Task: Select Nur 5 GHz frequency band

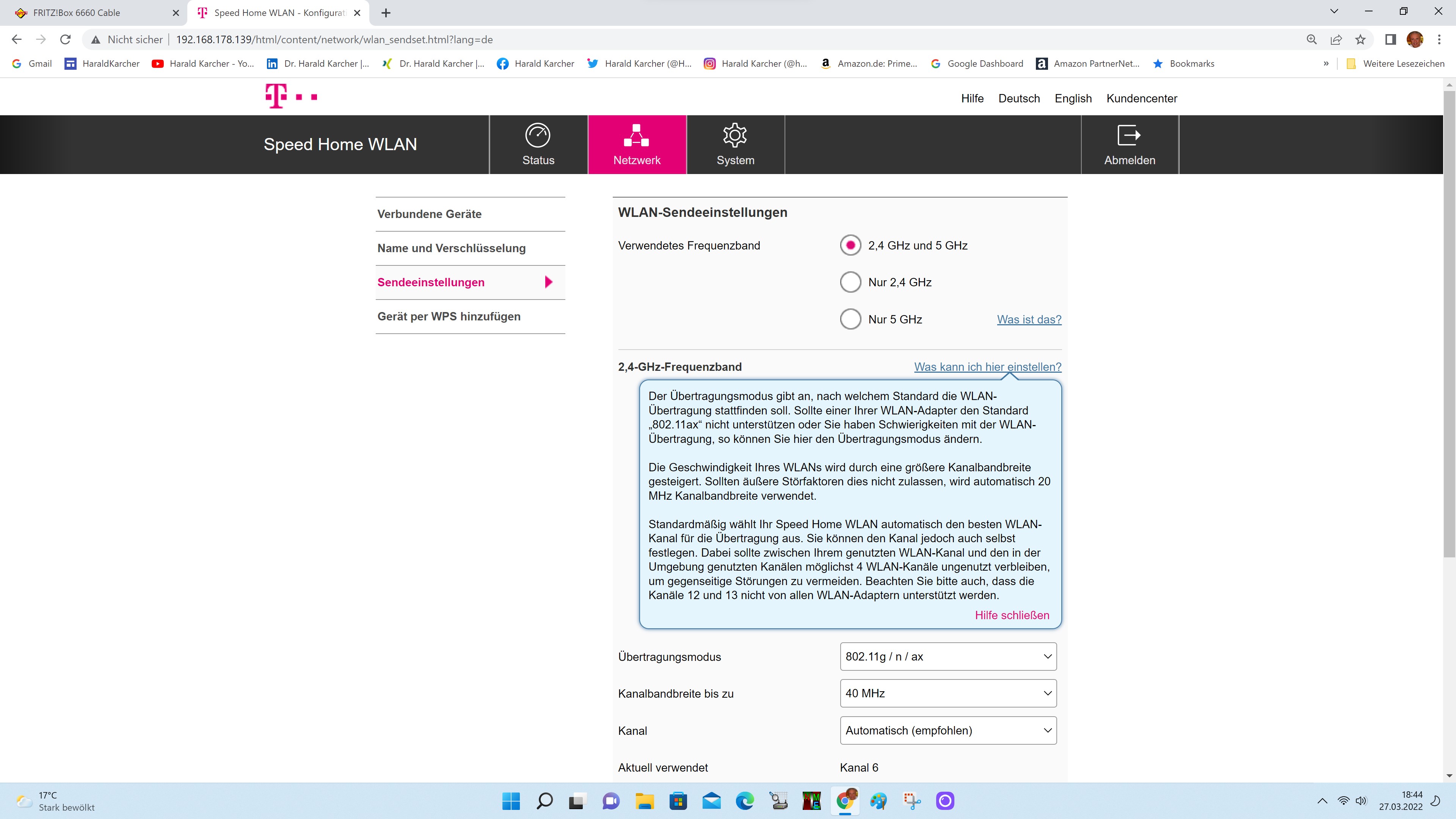Action: pyautogui.click(x=850, y=319)
